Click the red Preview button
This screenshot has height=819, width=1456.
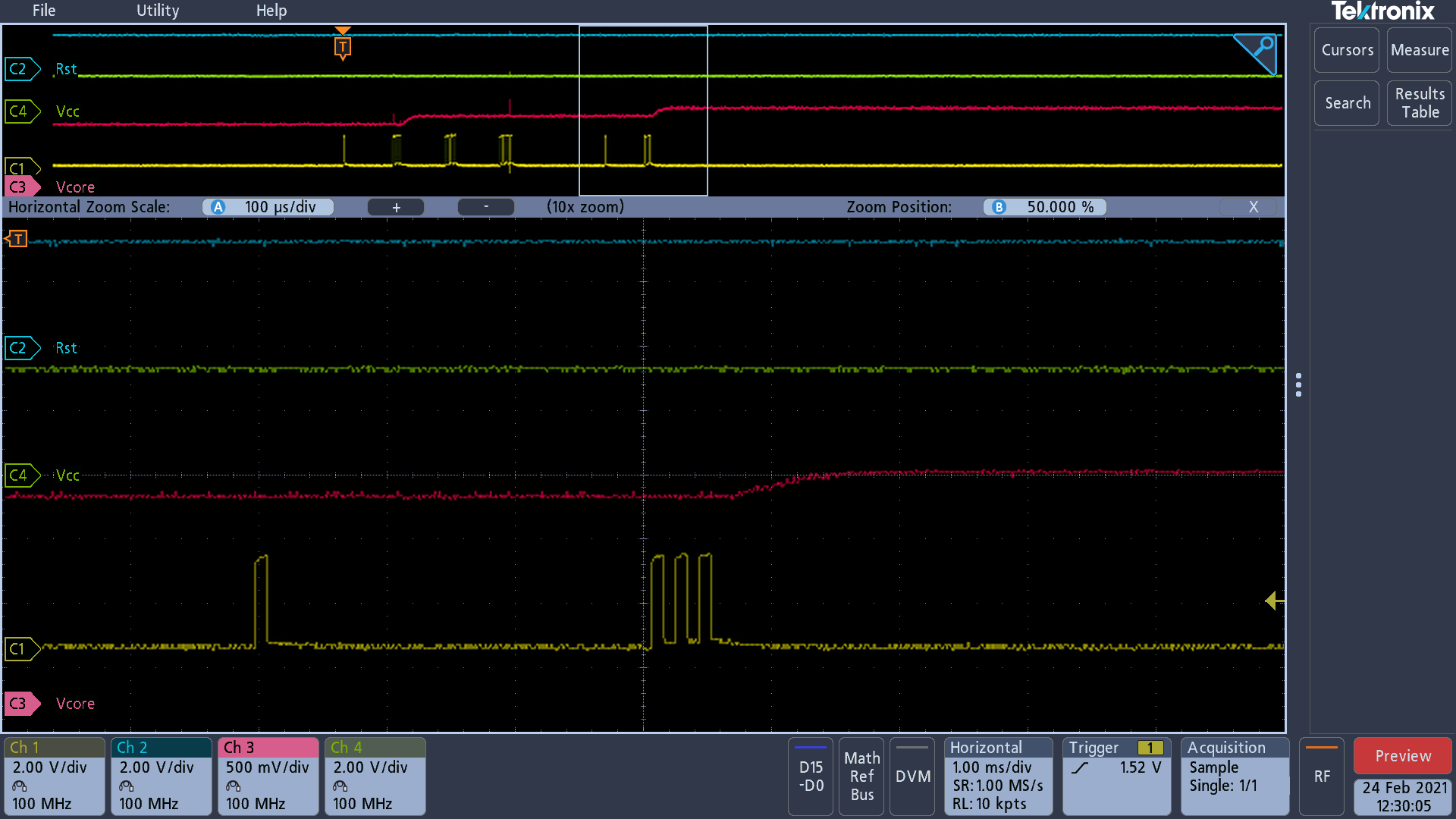point(1403,756)
